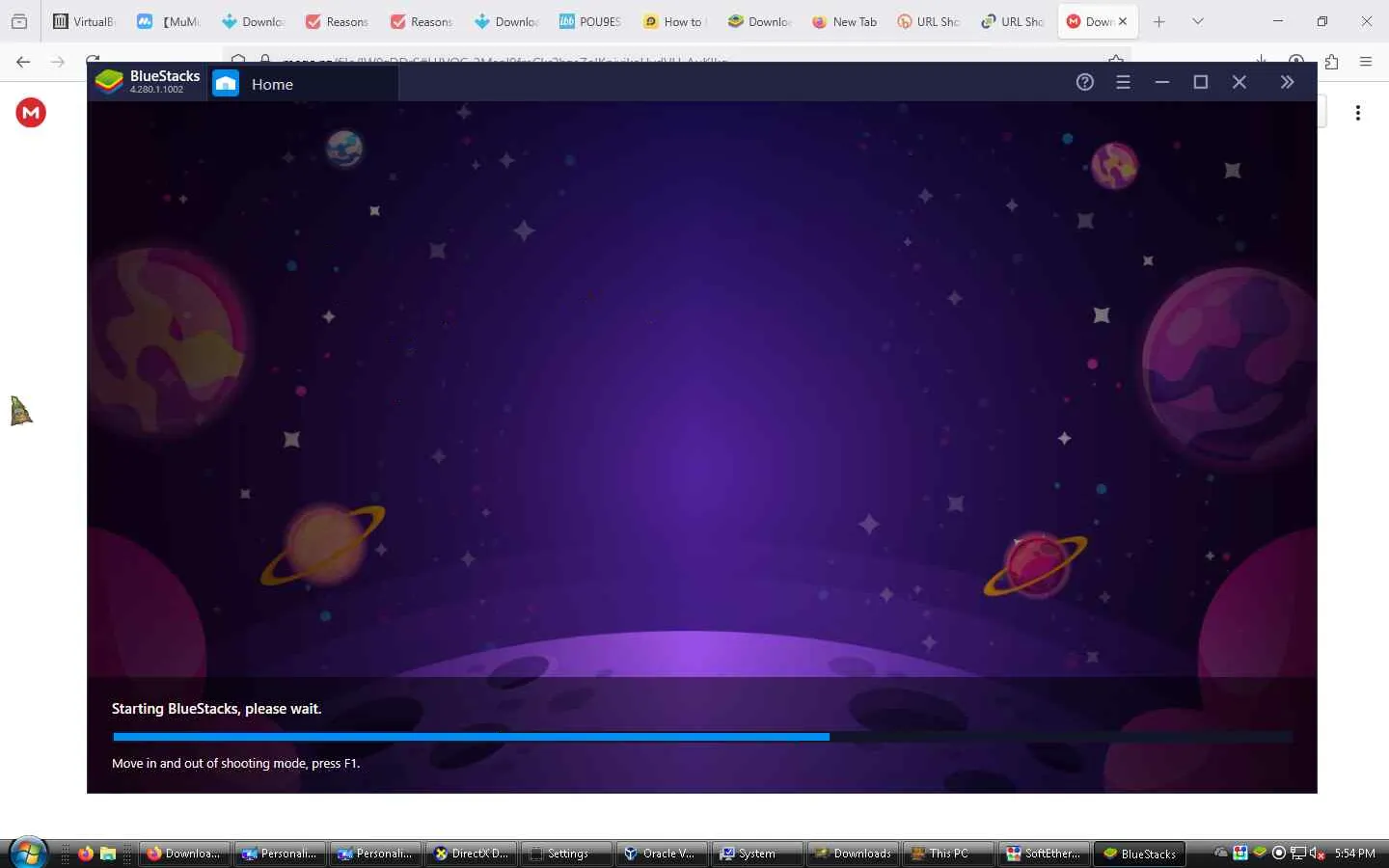Click the BlueStacks logo in title bar

(110, 83)
